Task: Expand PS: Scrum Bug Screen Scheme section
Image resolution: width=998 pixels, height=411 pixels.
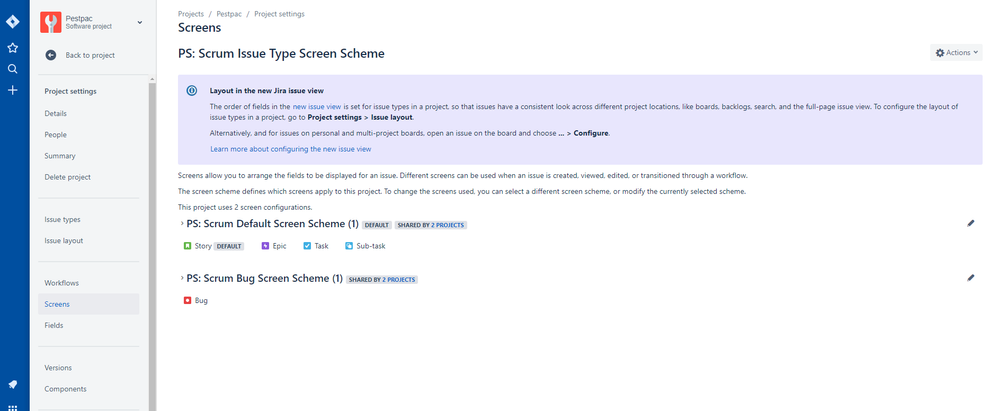Action: 181,278
